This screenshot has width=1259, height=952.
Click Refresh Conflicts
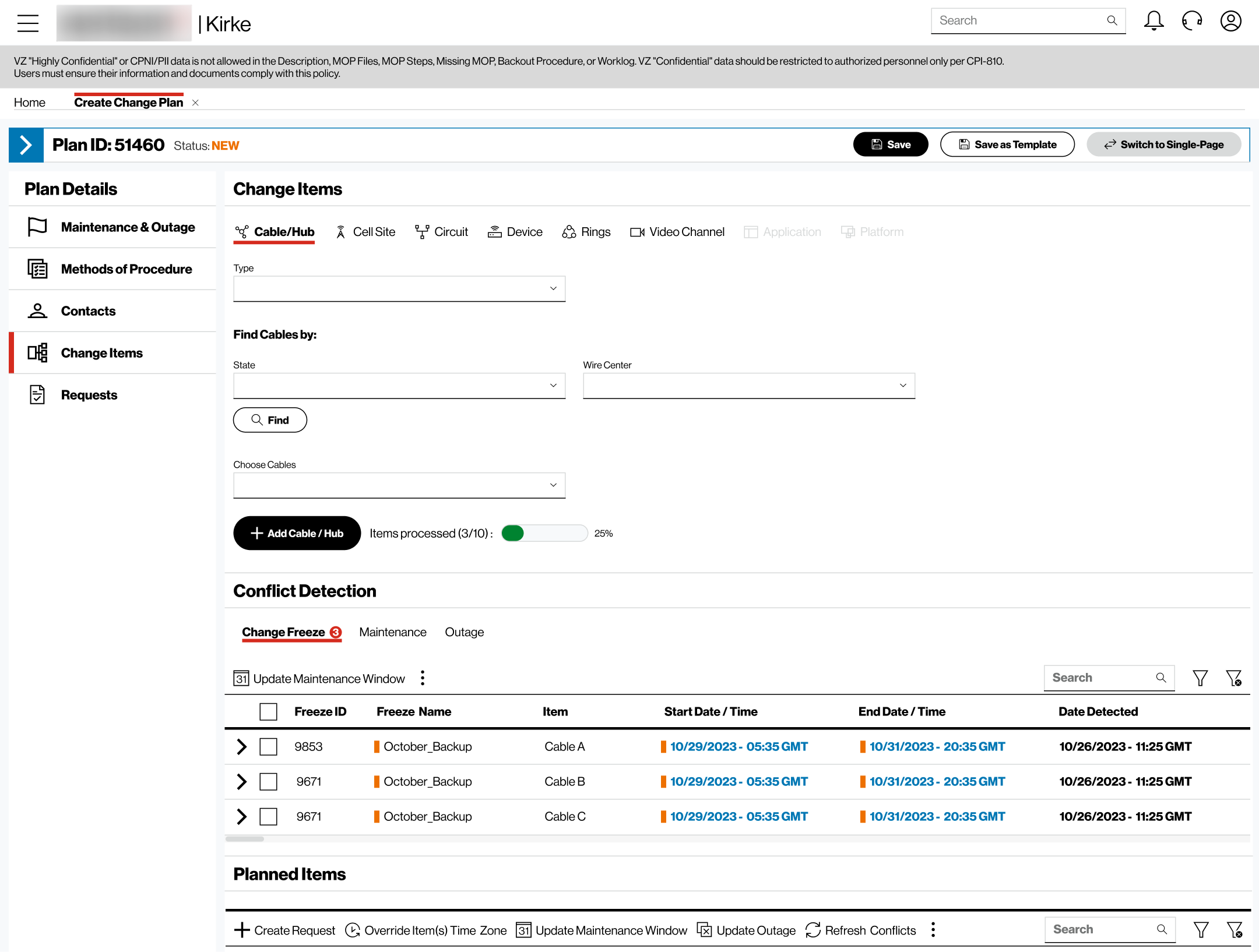[861, 930]
